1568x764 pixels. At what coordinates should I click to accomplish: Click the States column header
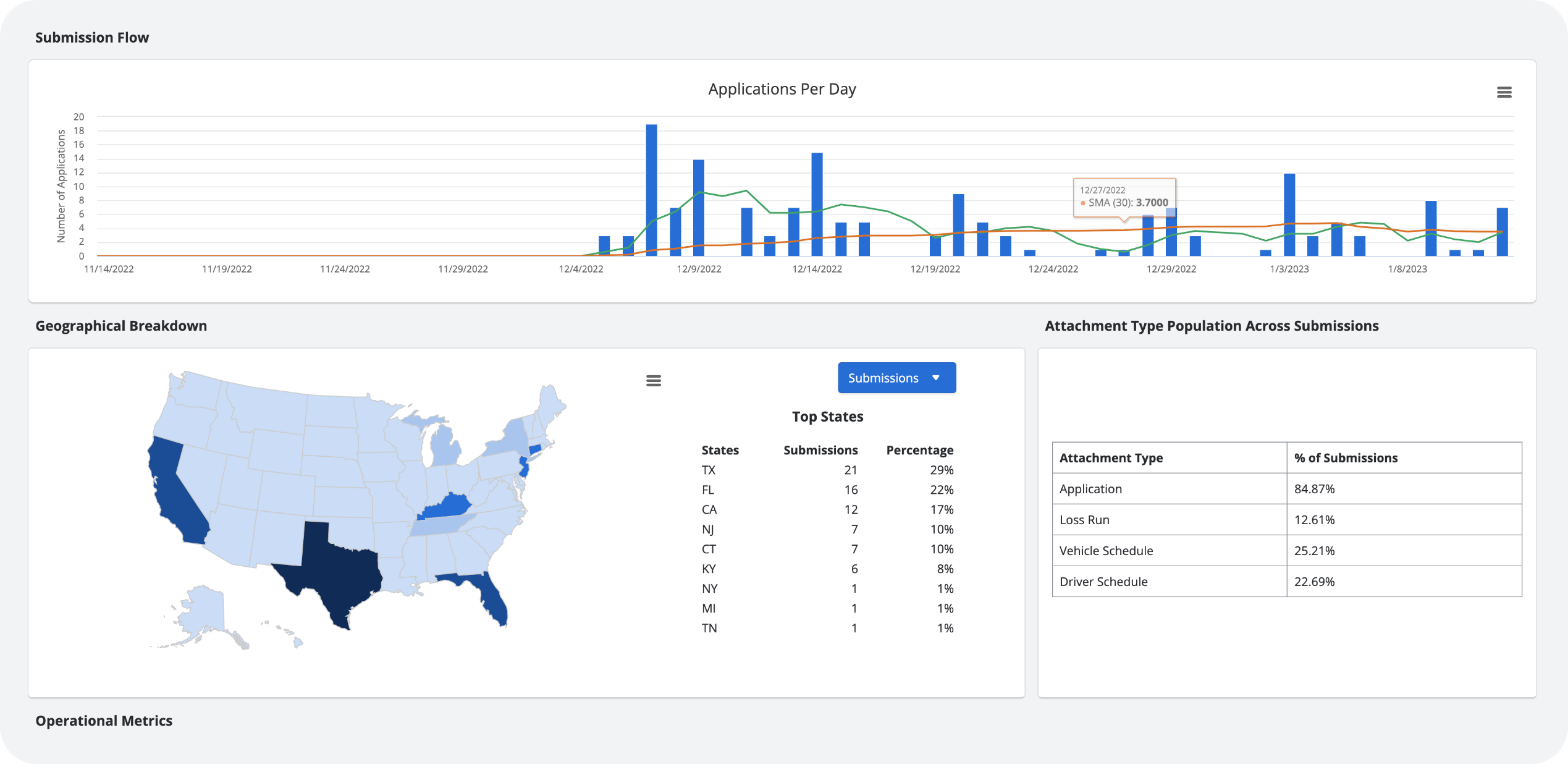[720, 450]
